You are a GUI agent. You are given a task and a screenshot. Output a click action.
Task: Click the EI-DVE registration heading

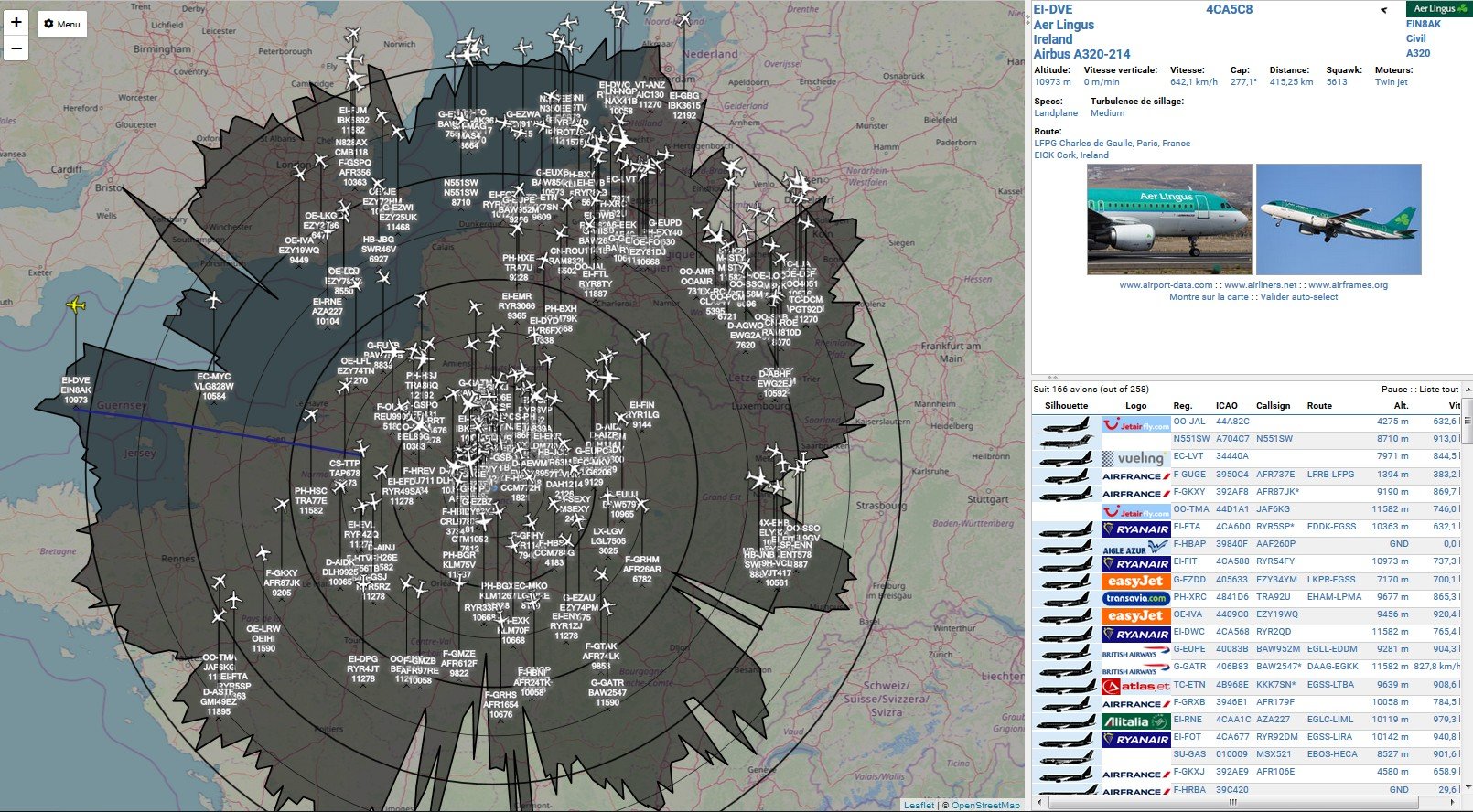[1053, 10]
